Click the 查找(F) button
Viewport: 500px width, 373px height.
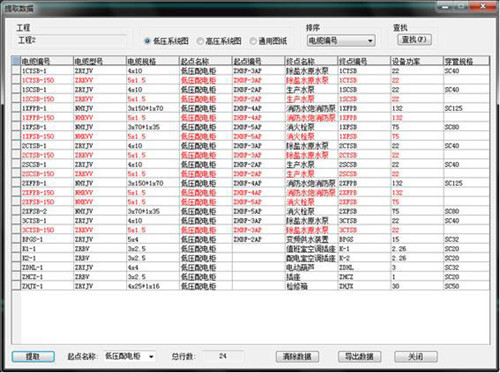click(414, 40)
